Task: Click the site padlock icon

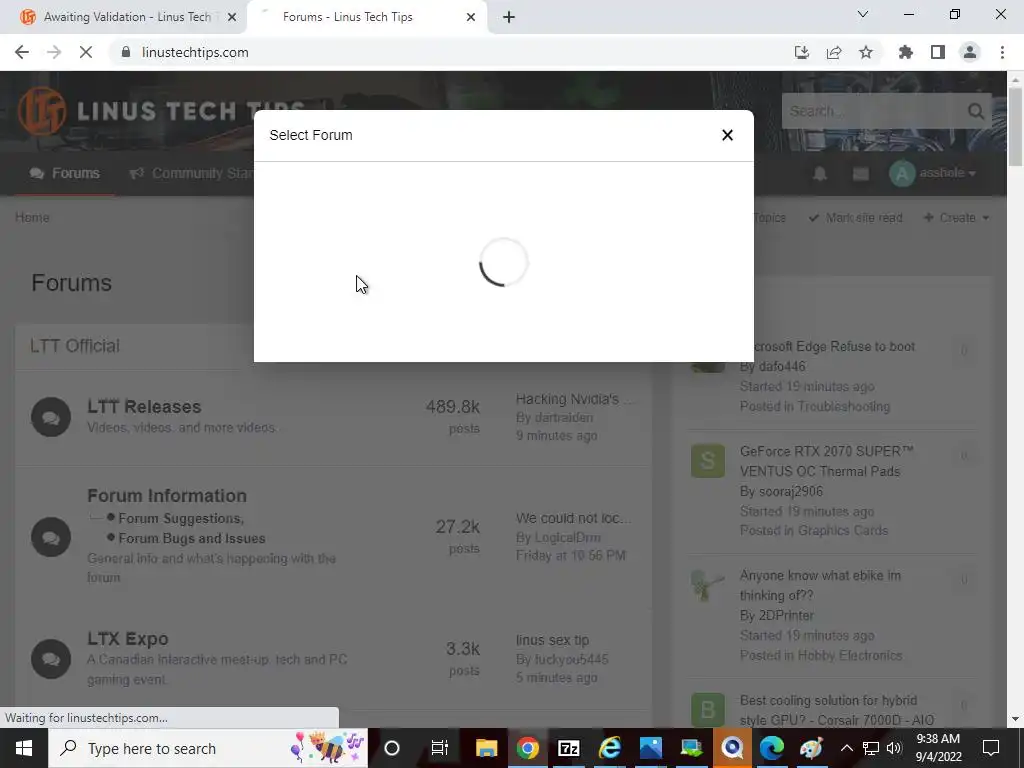Action: [126, 52]
